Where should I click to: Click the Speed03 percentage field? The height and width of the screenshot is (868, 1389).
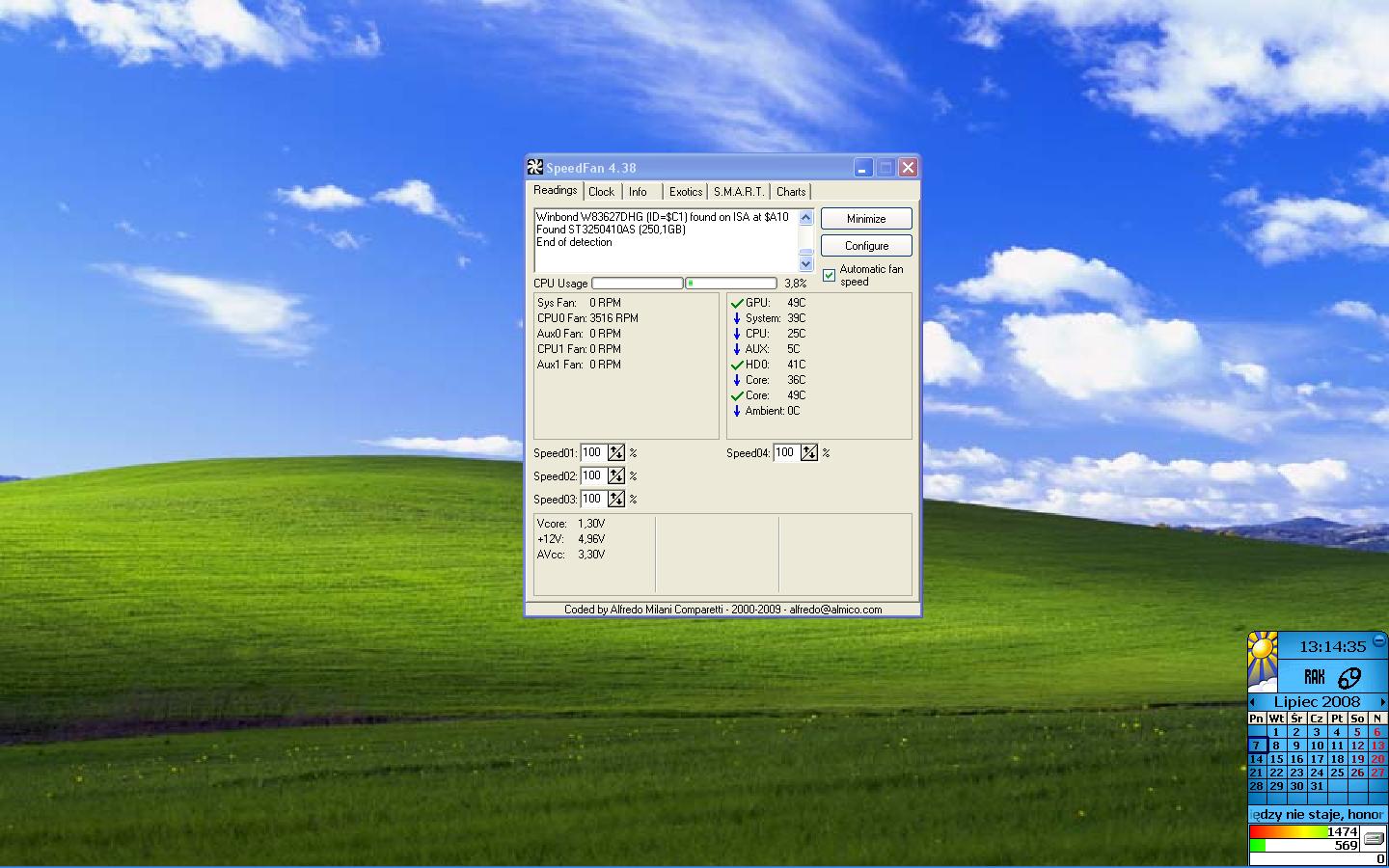pos(593,499)
